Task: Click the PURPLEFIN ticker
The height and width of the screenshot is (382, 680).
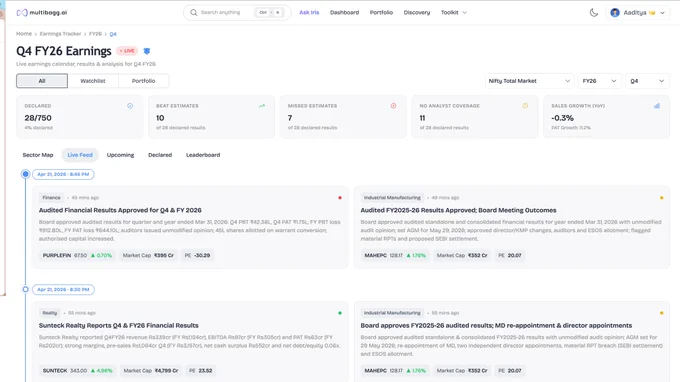Action: [57, 255]
